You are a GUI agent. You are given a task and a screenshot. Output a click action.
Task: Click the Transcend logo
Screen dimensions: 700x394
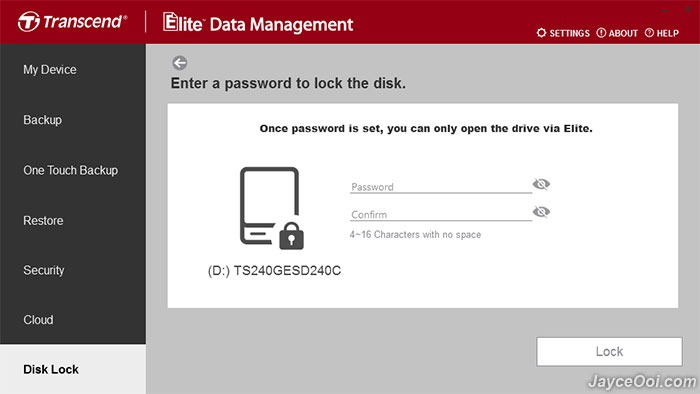tap(72, 21)
